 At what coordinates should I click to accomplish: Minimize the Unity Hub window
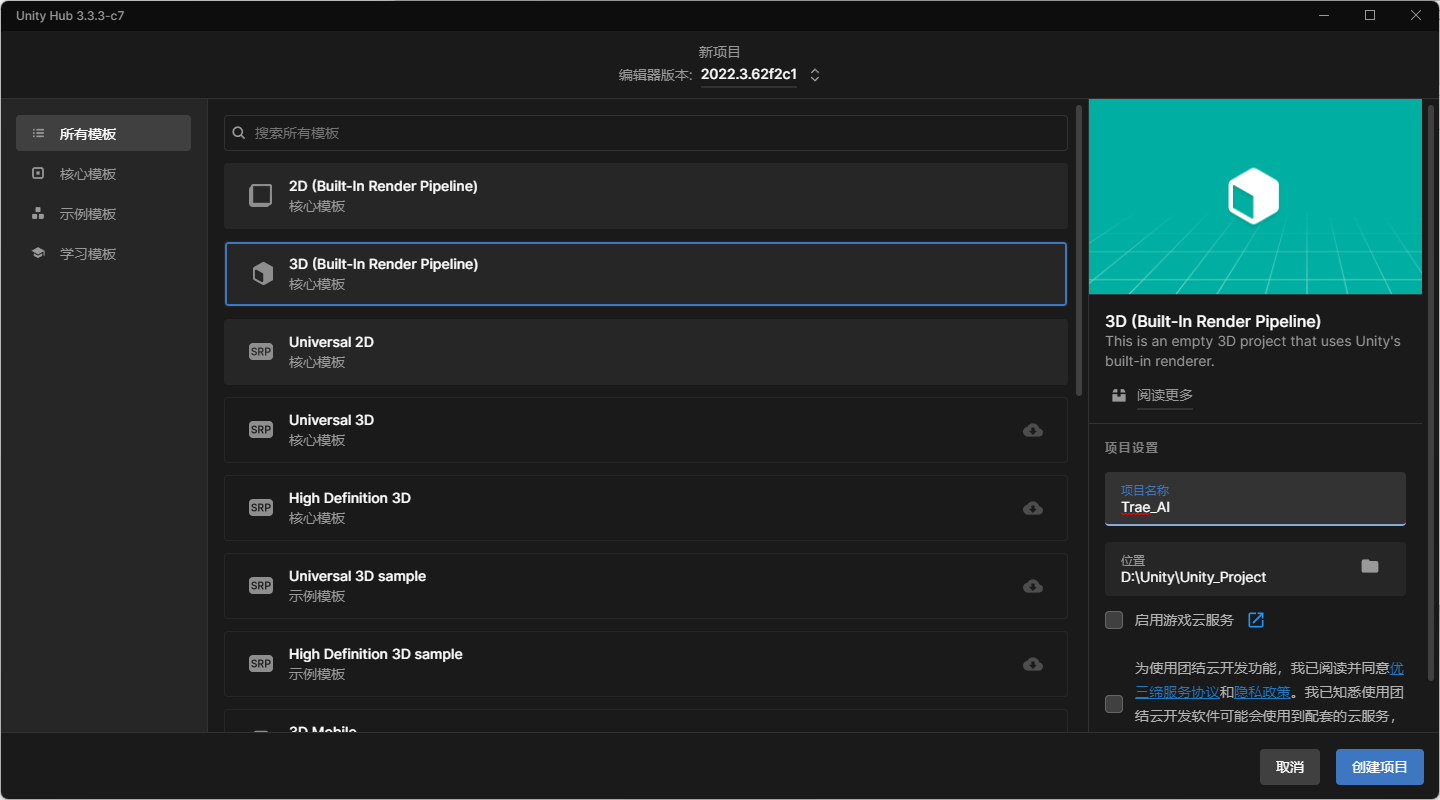[x=1324, y=15]
